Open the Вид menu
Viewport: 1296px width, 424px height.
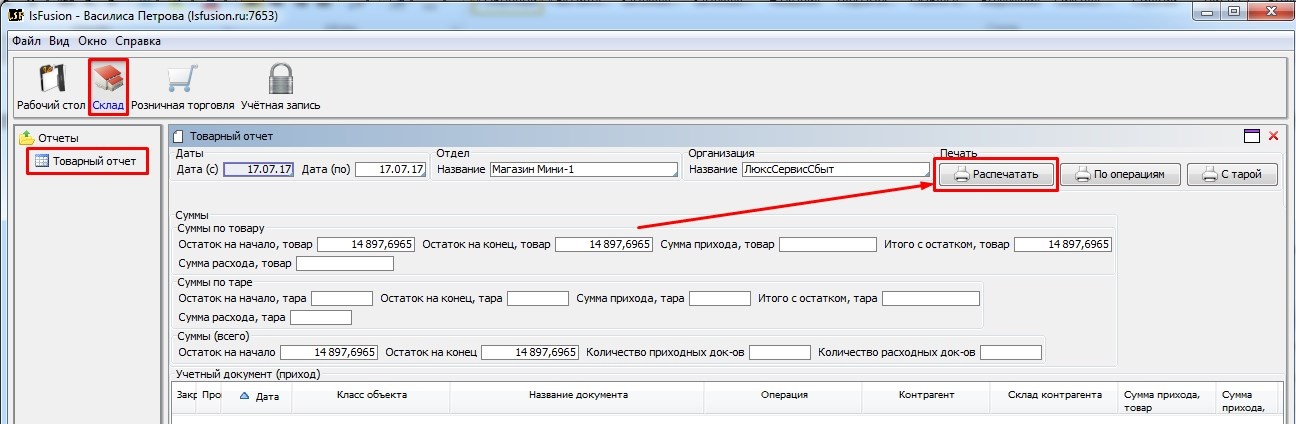pyautogui.click(x=59, y=41)
